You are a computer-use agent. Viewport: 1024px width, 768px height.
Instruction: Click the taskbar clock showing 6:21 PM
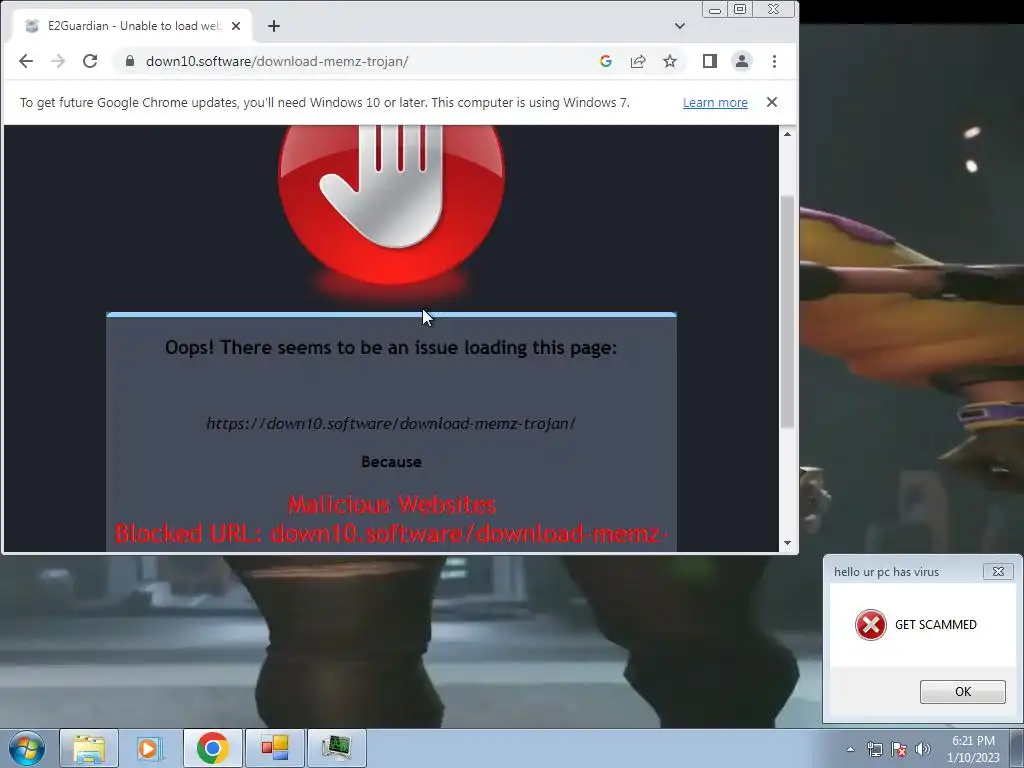973,749
